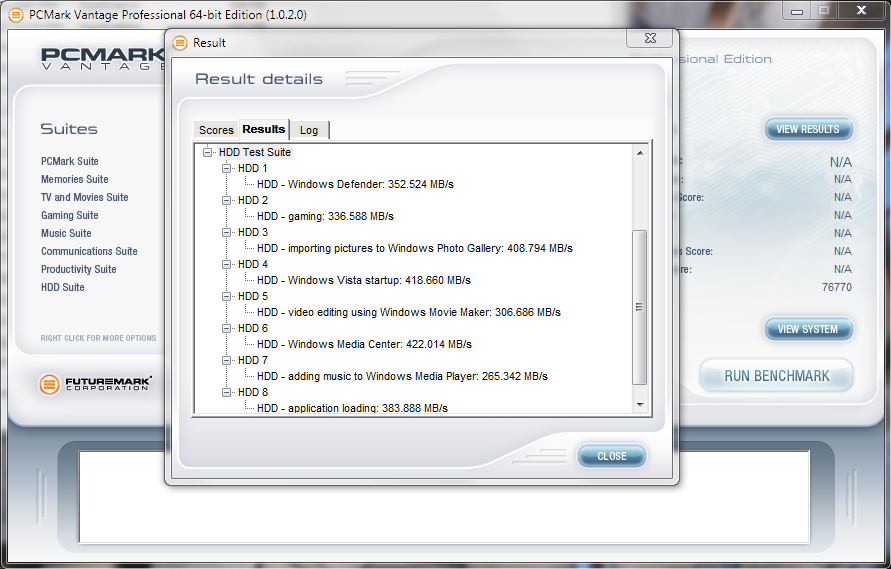The image size is (891, 569).
Task: Collapse the HDD Test Suite node
Action: [208, 152]
